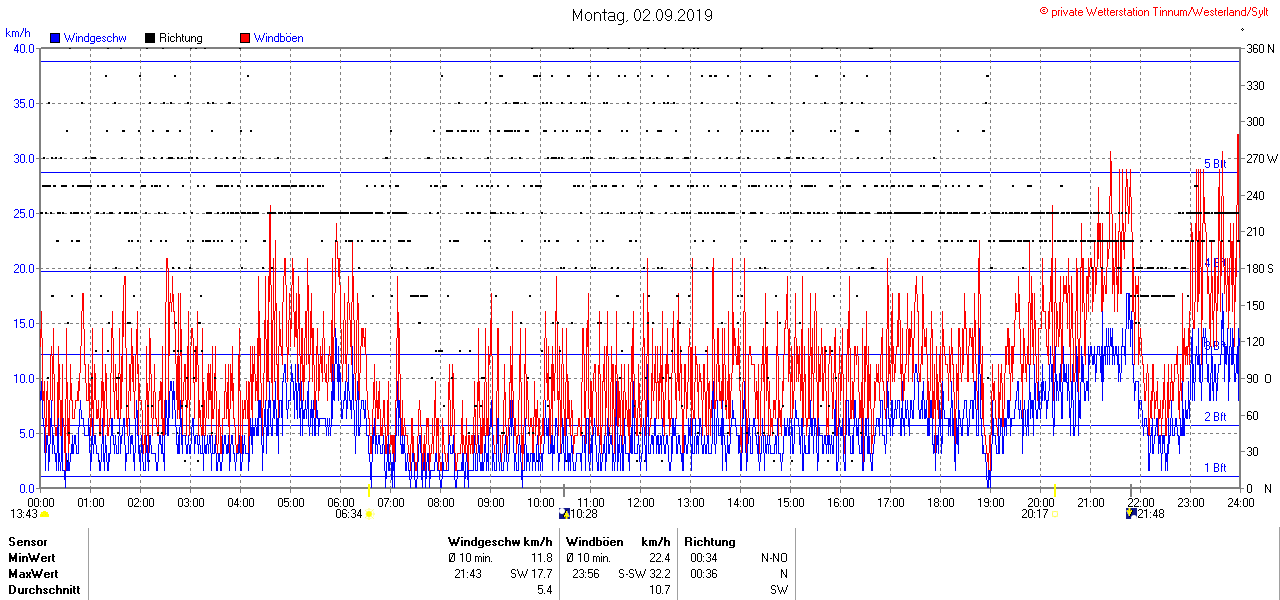Click the 21:43 max wind speed time
Image resolution: width=1280 pixels, height=600 pixels.
coord(468,574)
